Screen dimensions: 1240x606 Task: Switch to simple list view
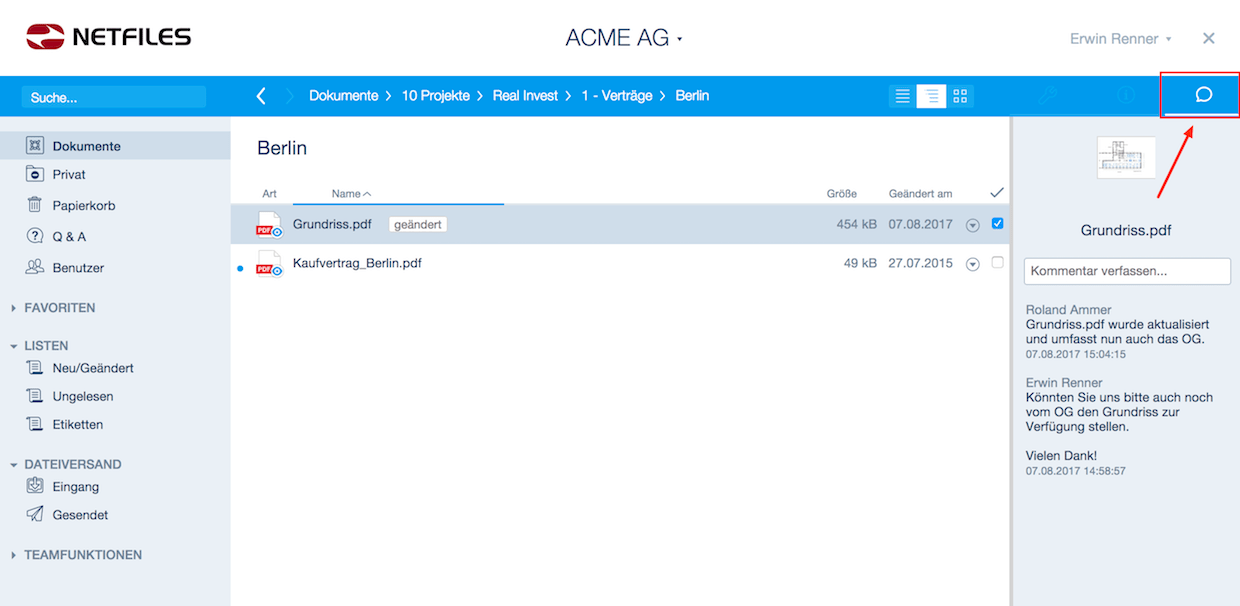coord(902,96)
